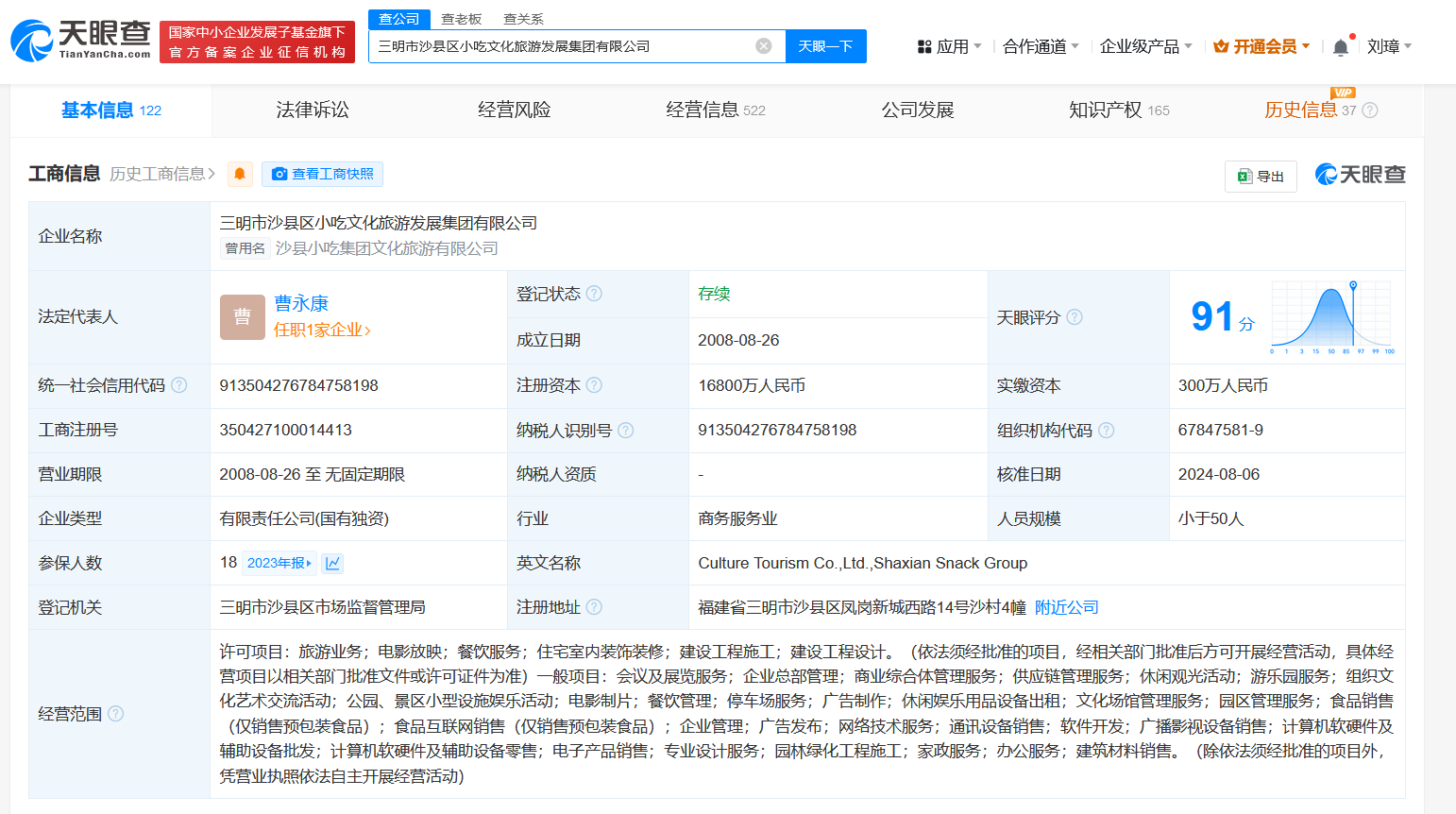Click help icon next to 登记状态
1456x814 pixels.
[x=594, y=294]
